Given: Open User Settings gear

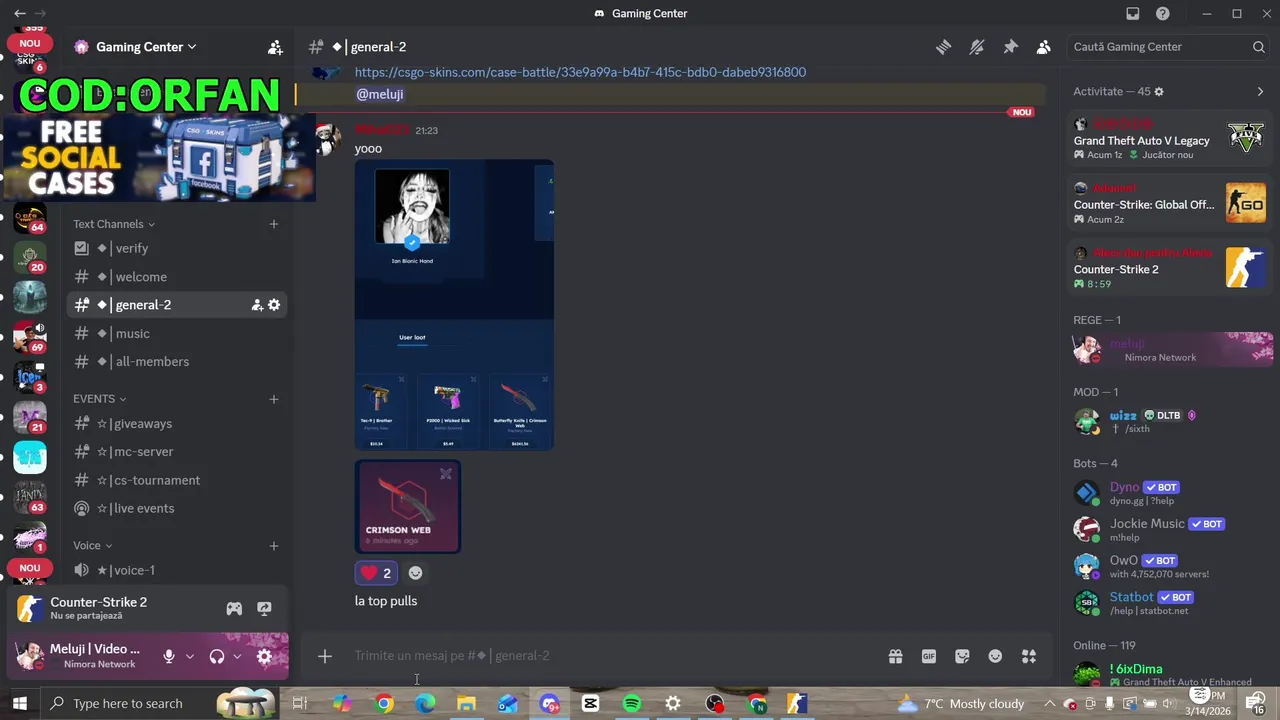Looking at the screenshot, I should 264,657.
